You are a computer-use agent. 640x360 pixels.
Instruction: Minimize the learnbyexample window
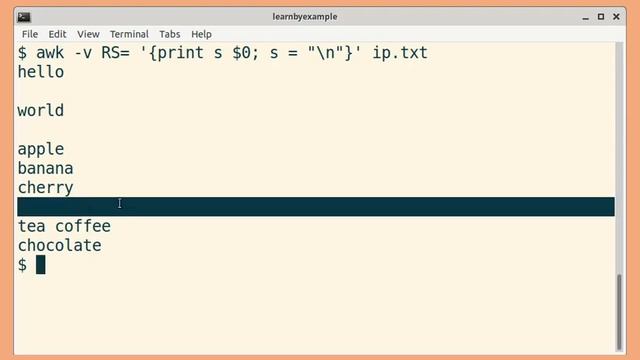tap(585, 17)
